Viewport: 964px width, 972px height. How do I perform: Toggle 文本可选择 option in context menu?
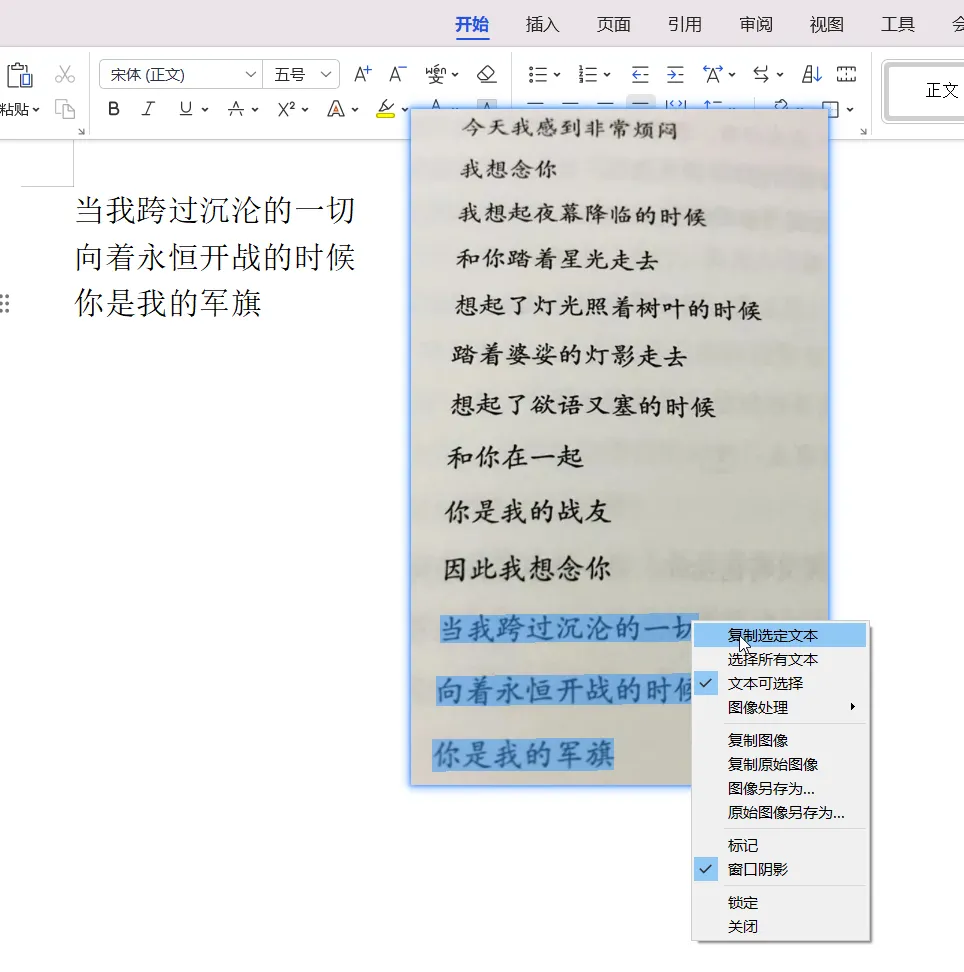[x=765, y=683]
